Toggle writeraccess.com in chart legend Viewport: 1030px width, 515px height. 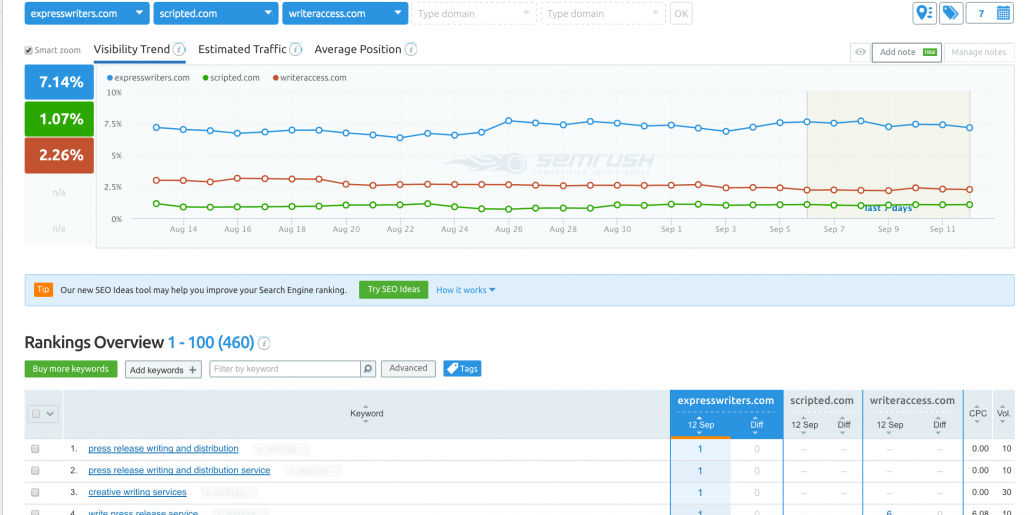click(x=309, y=78)
